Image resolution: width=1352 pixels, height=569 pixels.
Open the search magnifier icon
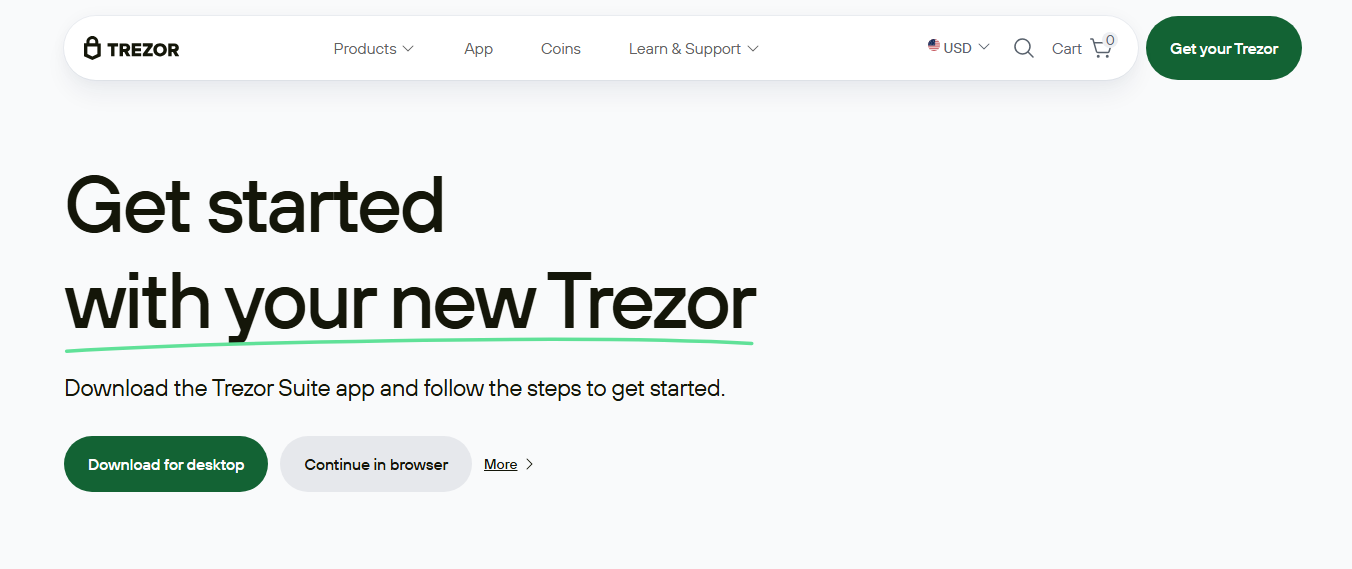click(1023, 48)
